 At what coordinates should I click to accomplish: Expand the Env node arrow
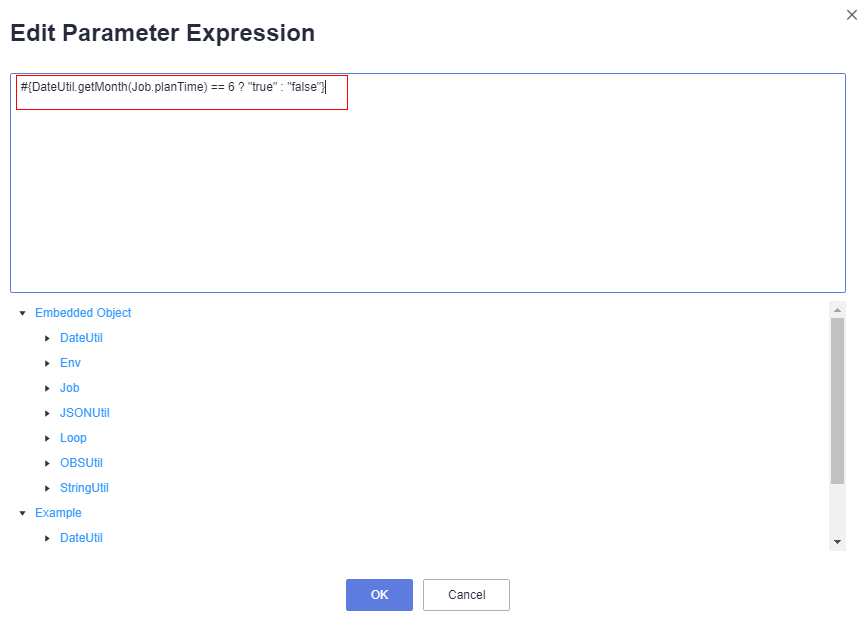47,363
